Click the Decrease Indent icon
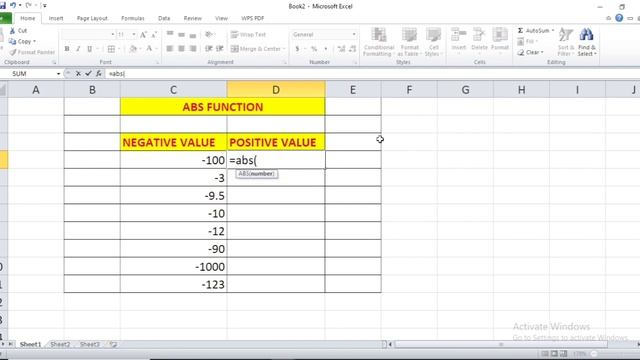This screenshot has width=640, height=360. [209, 49]
